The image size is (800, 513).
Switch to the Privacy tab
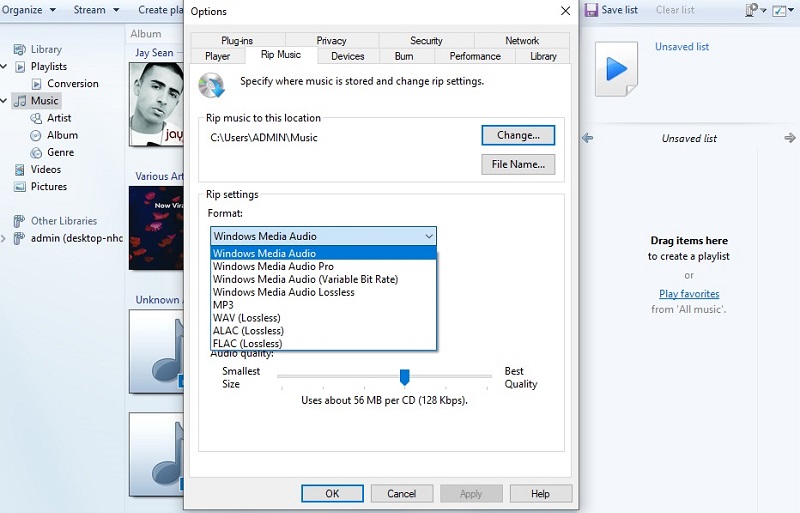click(332, 40)
